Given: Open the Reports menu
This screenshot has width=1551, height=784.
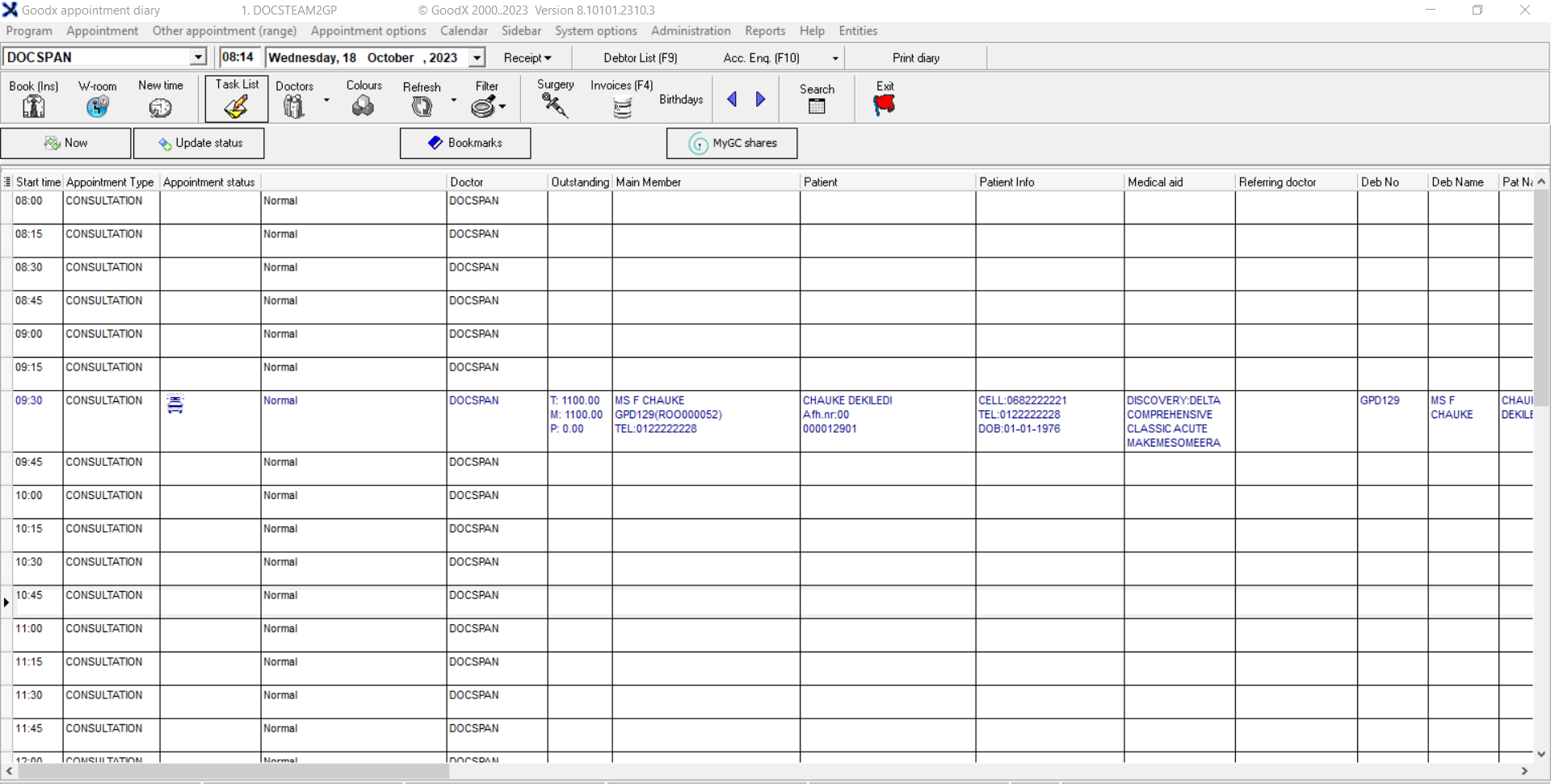Looking at the screenshot, I should [x=764, y=31].
